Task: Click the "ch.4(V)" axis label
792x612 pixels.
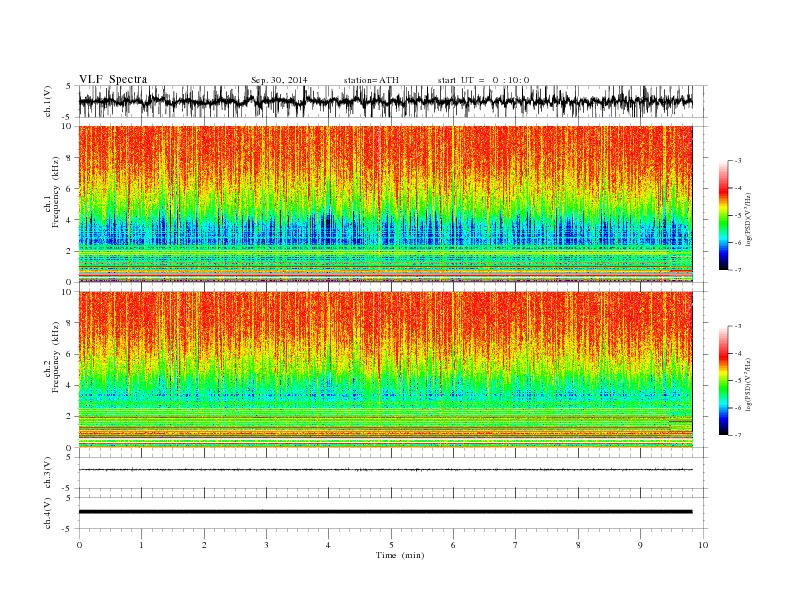Action: pyautogui.click(x=48, y=513)
